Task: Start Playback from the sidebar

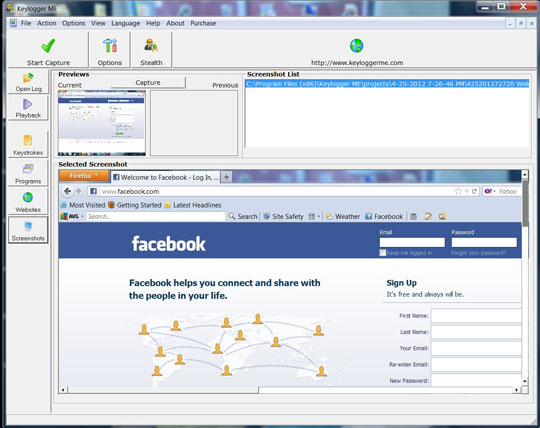Action: coord(28,108)
